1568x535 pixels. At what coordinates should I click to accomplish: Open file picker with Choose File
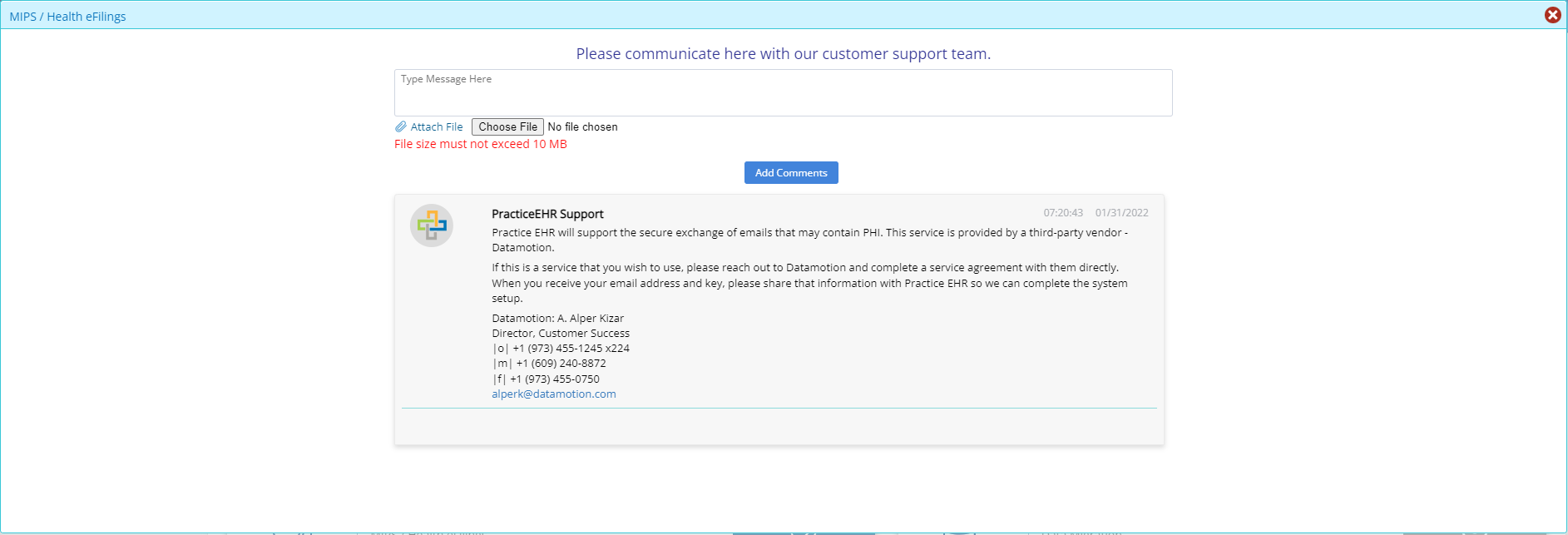click(507, 126)
